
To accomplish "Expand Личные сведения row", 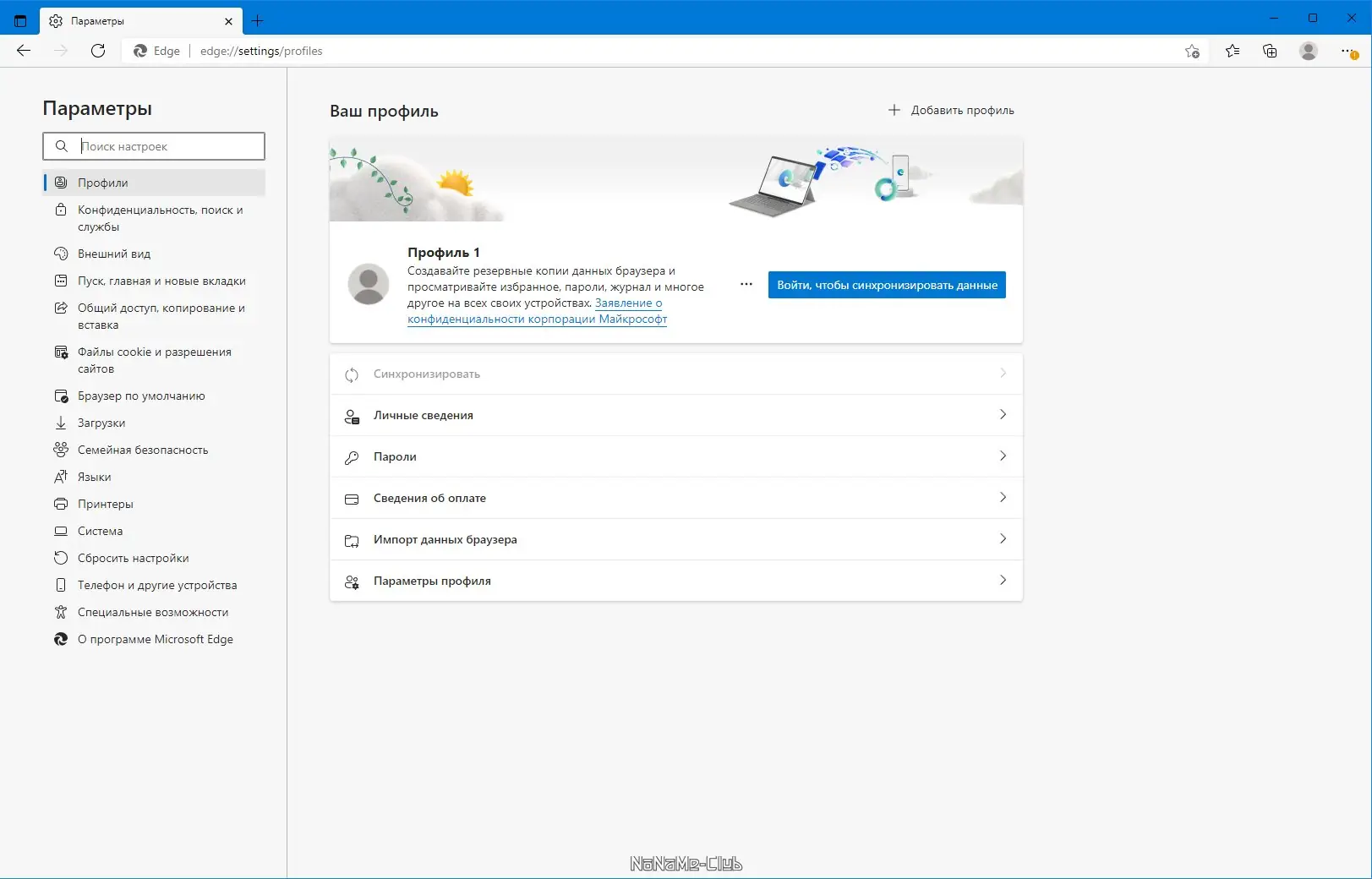I will [676, 415].
